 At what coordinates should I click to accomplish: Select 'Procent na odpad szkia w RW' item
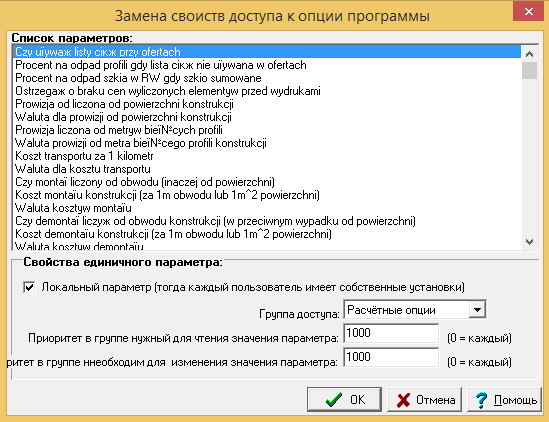click(x=138, y=78)
